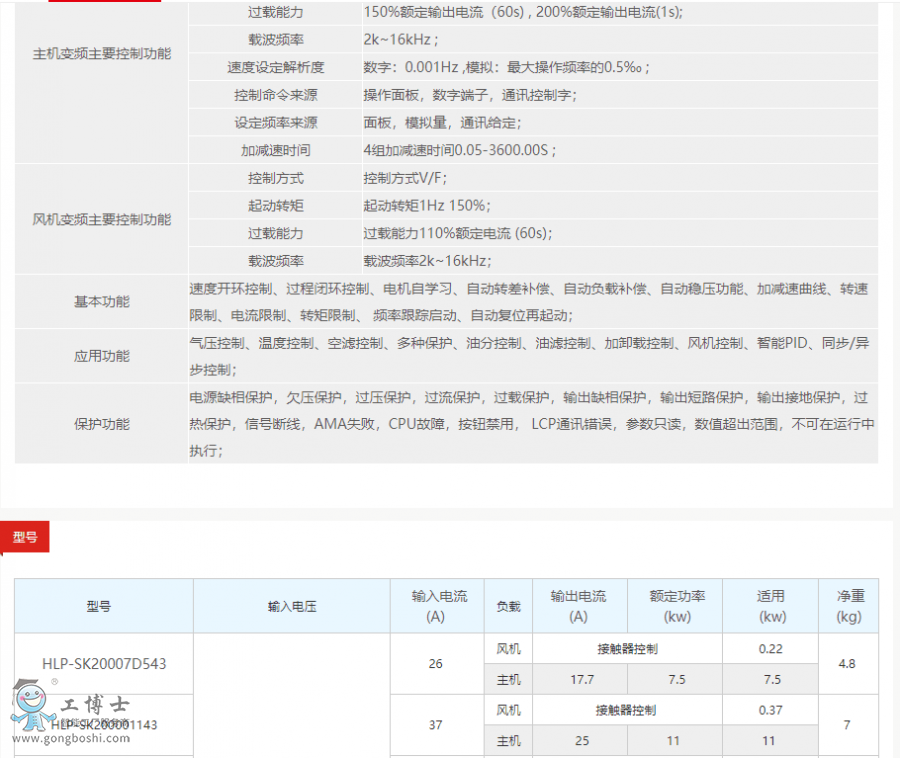Select the 控制命令来源 specification label

click(x=276, y=95)
